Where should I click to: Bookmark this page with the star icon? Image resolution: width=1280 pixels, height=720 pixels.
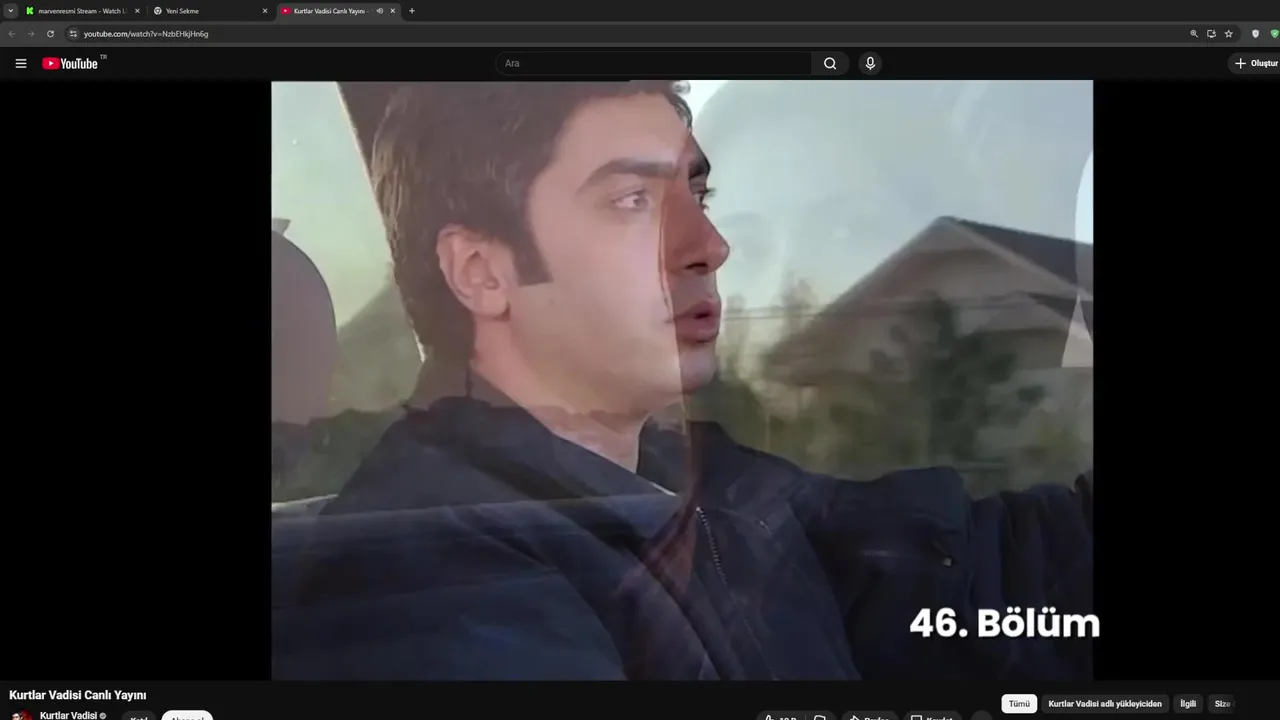(1229, 33)
